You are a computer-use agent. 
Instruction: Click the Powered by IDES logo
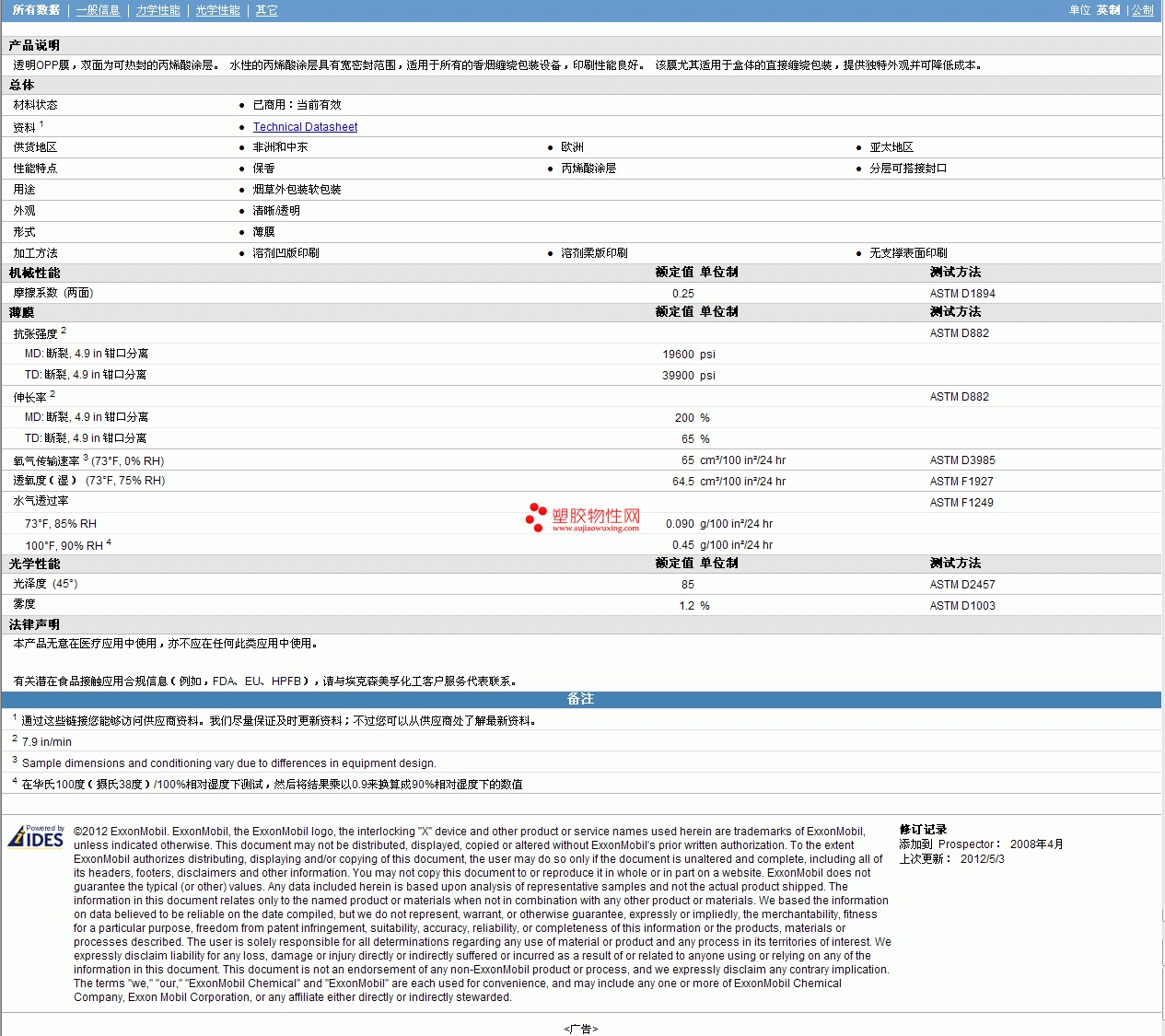click(x=37, y=836)
